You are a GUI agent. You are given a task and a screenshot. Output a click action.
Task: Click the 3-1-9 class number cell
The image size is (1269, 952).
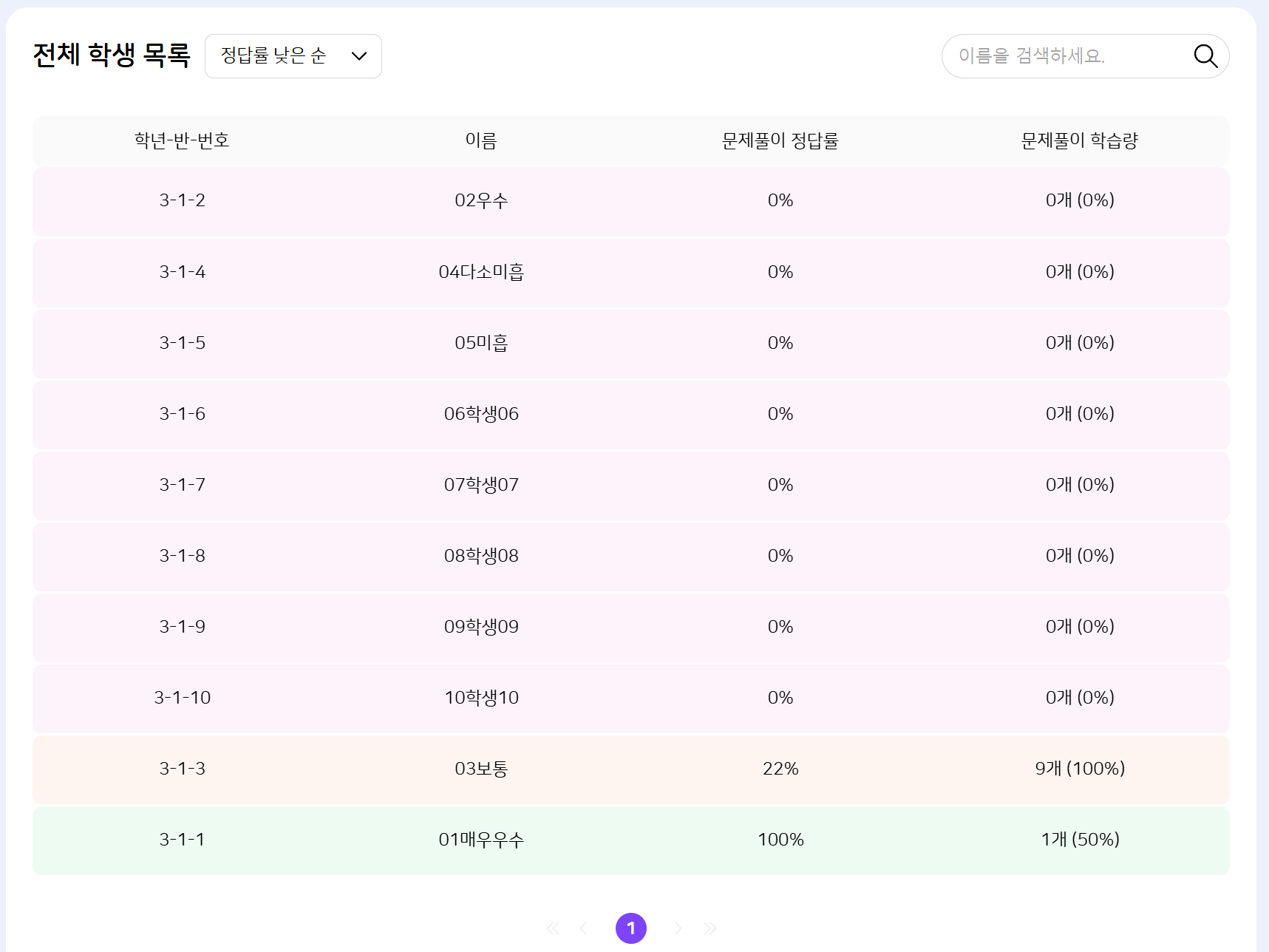coord(182,627)
